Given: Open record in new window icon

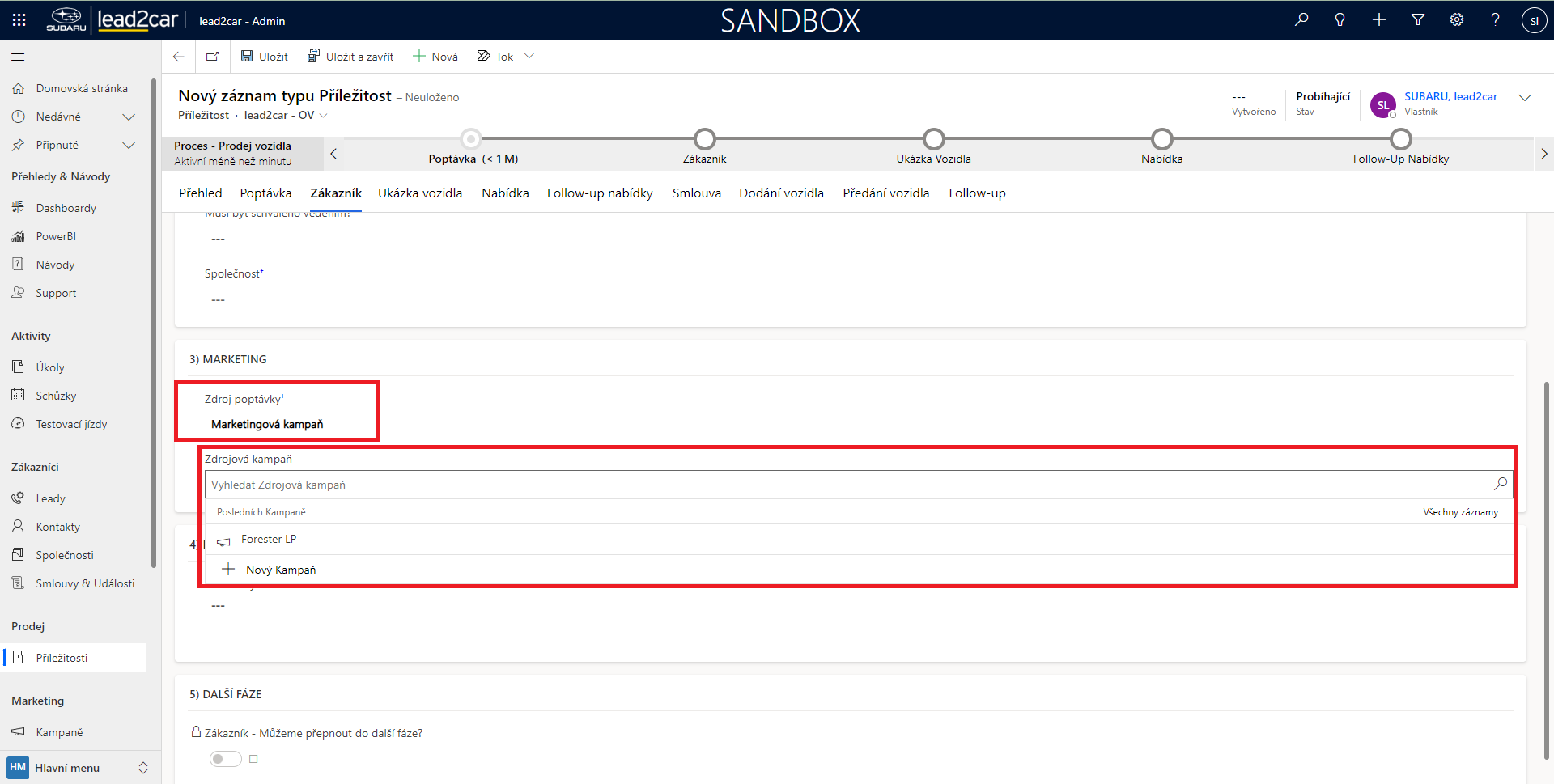Looking at the screenshot, I should (213, 57).
